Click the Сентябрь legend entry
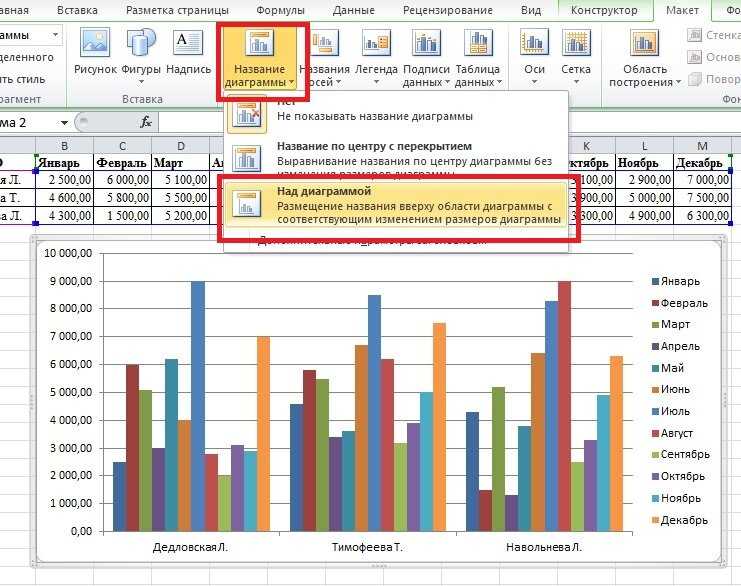 point(681,454)
